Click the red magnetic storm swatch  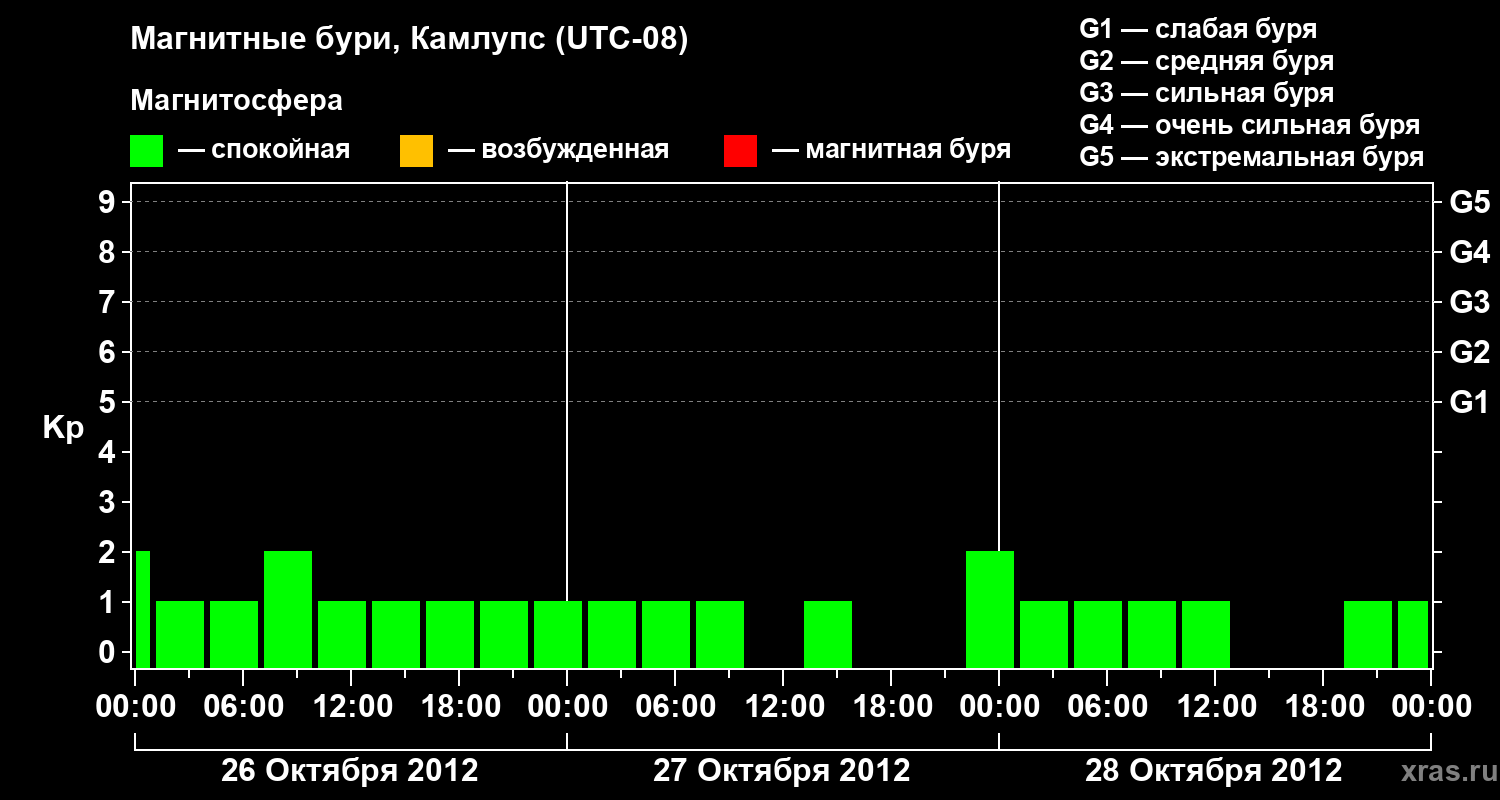[x=740, y=151]
